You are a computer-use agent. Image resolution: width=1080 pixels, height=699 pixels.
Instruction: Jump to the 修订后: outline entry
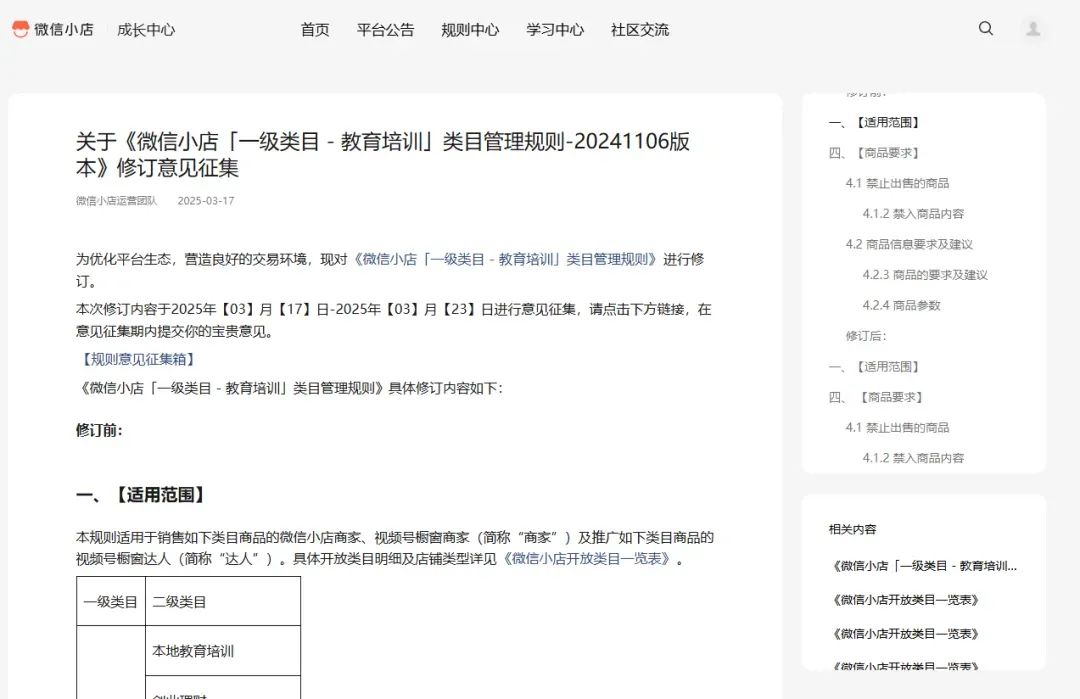tap(866, 335)
